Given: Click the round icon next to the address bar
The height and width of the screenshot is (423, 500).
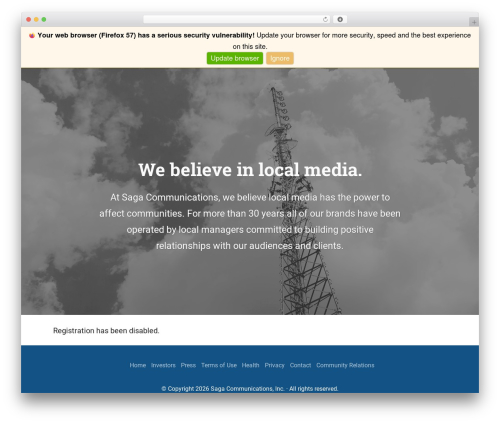Looking at the screenshot, I should tap(340, 20).
